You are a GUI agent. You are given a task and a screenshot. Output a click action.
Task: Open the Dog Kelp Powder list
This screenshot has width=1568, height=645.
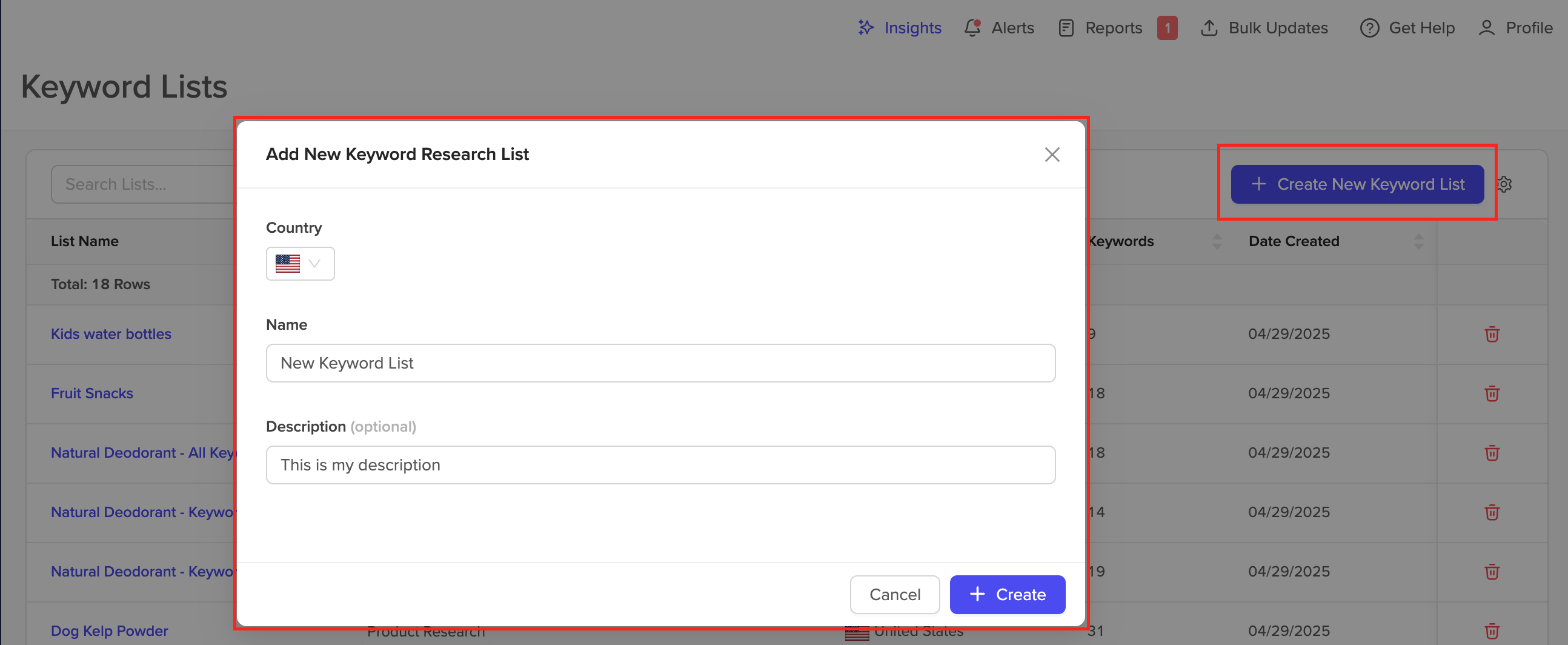point(110,631)
